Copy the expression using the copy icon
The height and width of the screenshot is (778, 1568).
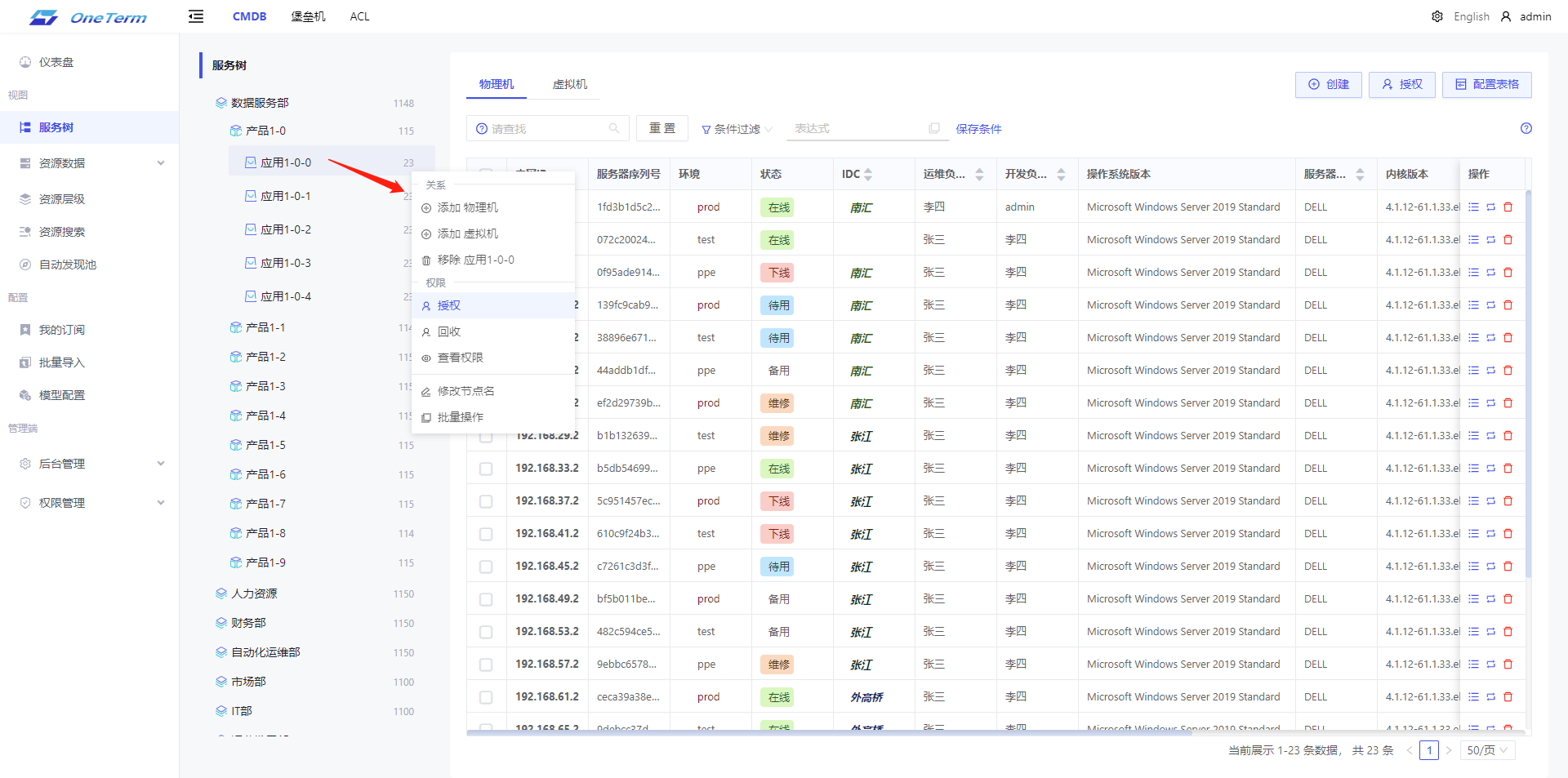[934, 128]
